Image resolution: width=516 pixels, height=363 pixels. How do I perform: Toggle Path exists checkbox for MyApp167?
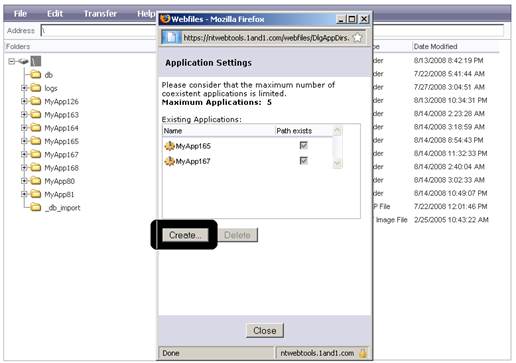point(304,161)
